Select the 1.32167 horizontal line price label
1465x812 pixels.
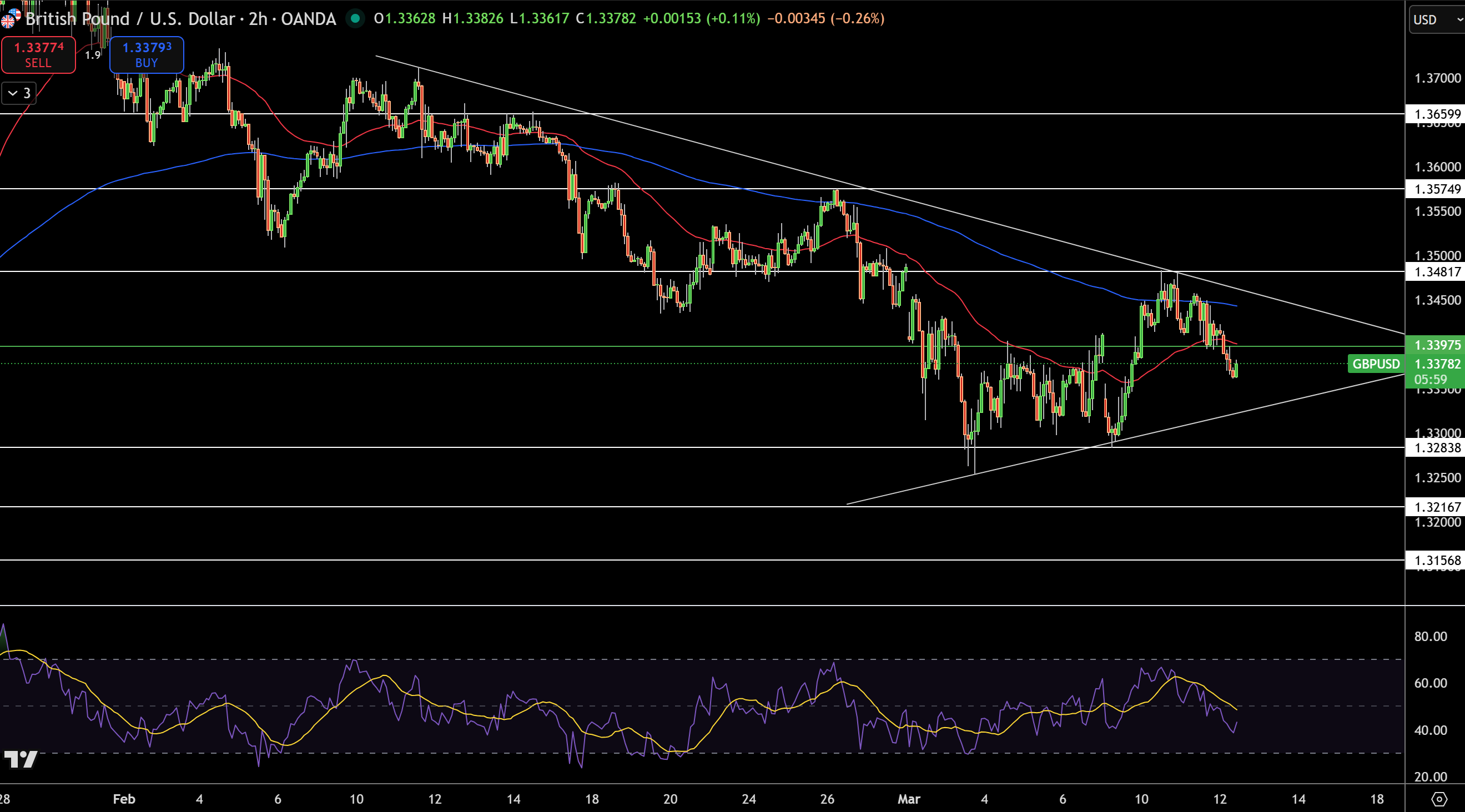(x=1436, y=507)
